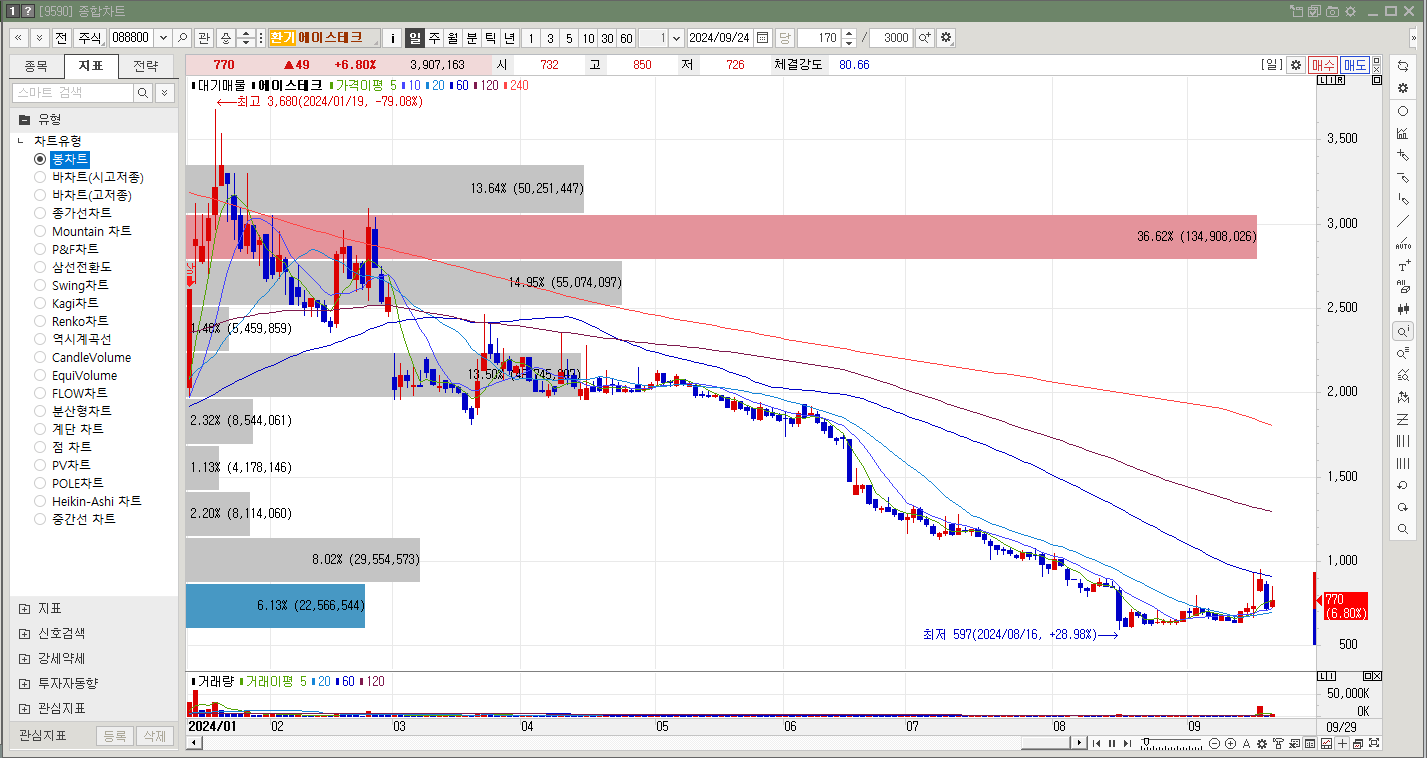Expand the 신호검색 section
The image size is (1427, 758).
(24, 633)
